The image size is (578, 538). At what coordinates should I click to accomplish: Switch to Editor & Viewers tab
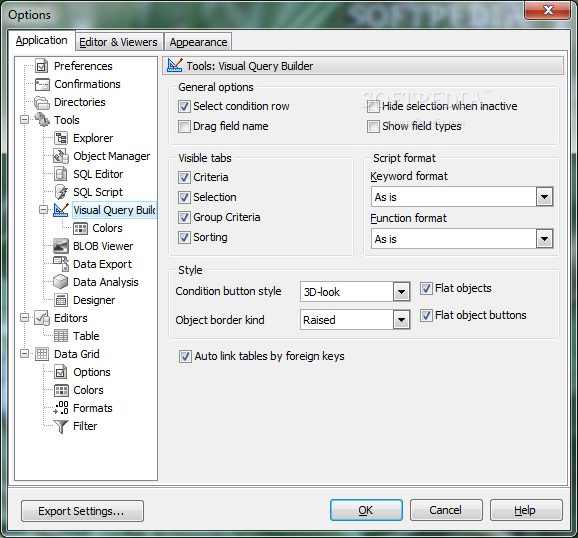point(118,42)
